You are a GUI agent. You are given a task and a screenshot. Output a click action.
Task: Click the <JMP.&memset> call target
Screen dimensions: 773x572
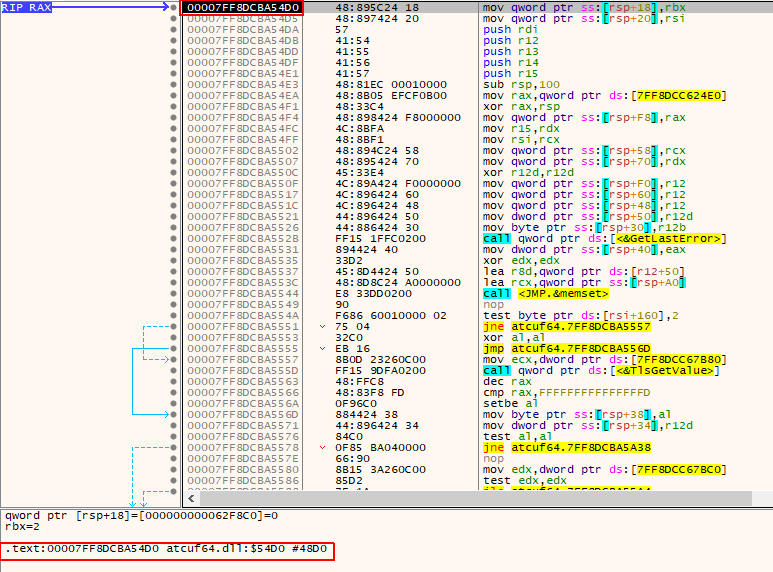[563, 293]
